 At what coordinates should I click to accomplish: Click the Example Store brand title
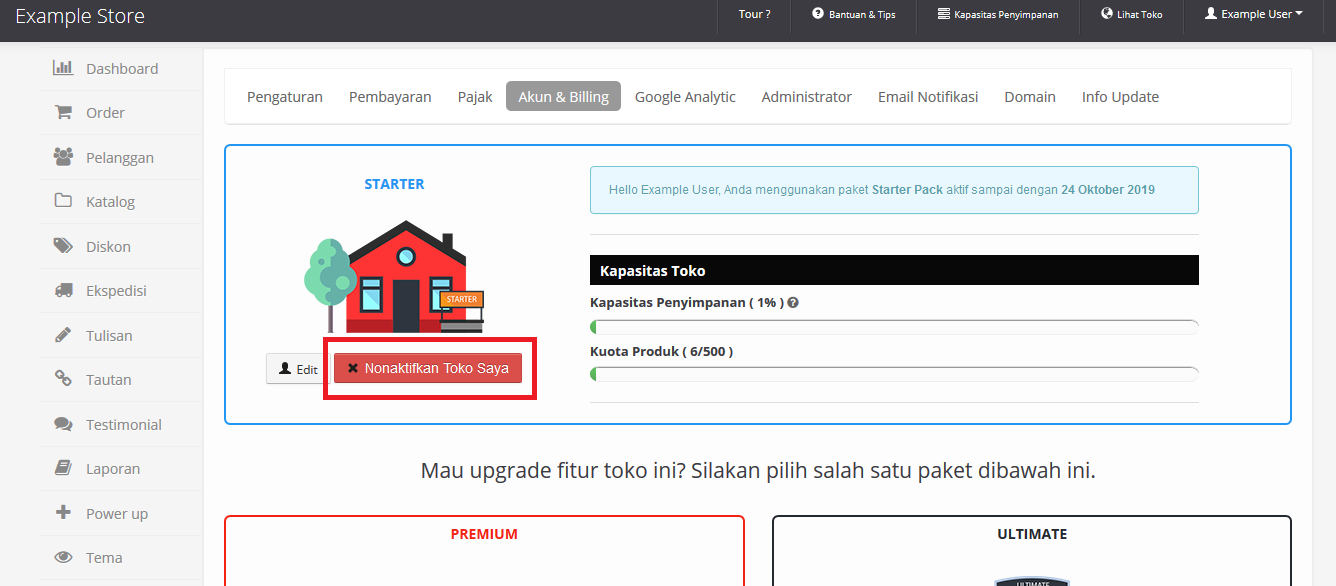pyautogui.click(x=80, y=16)
